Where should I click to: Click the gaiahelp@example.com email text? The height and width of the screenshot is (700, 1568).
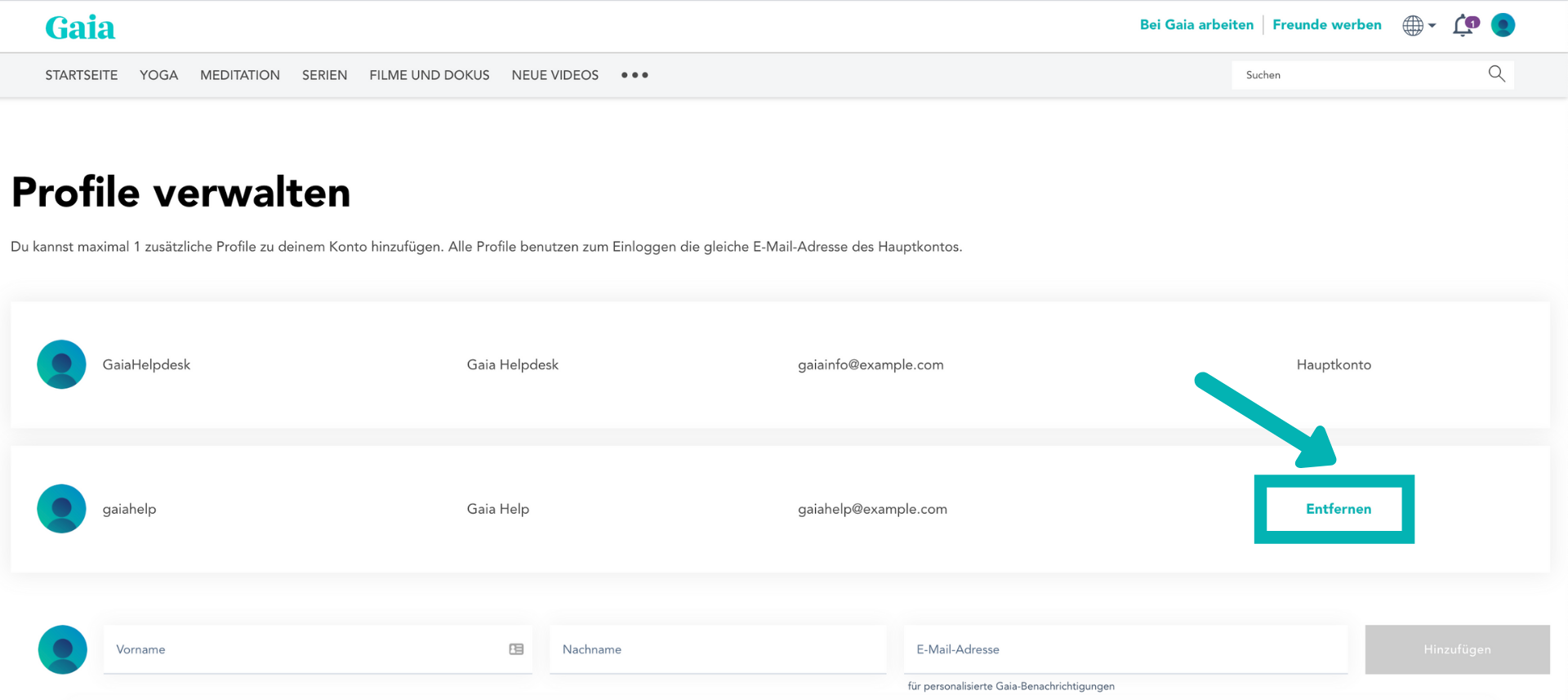click(x=872, y=509)
